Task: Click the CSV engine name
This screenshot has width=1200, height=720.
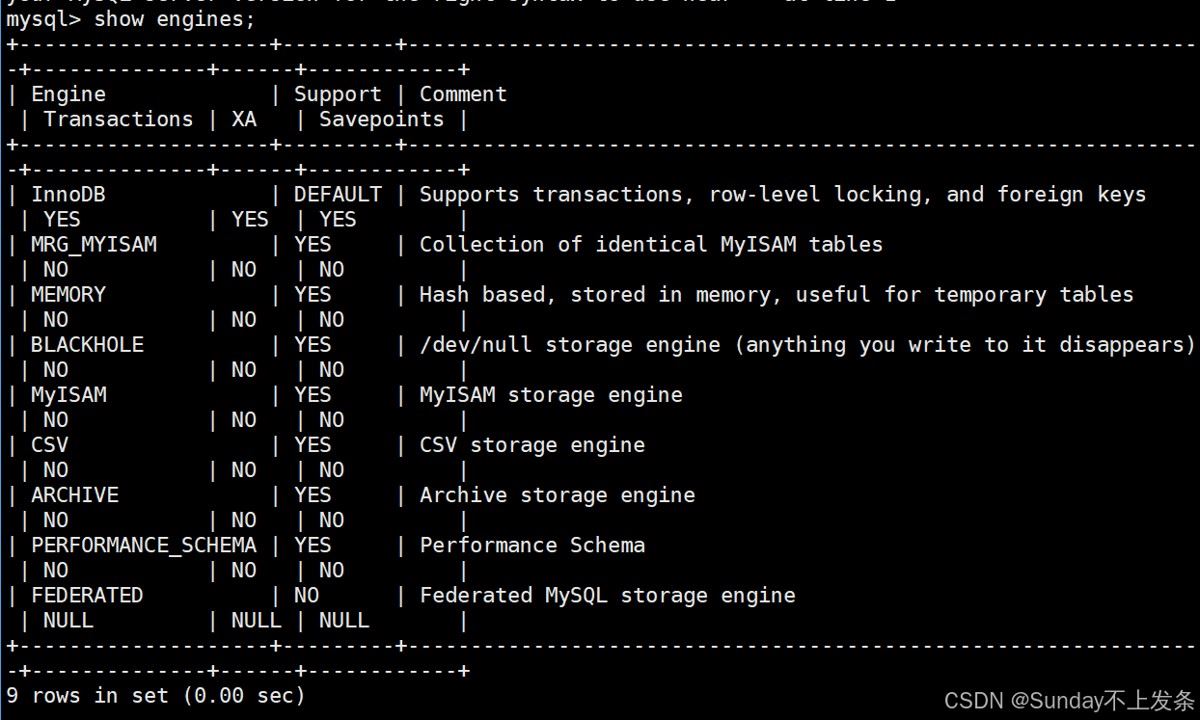Action: (x=50, y=445)
